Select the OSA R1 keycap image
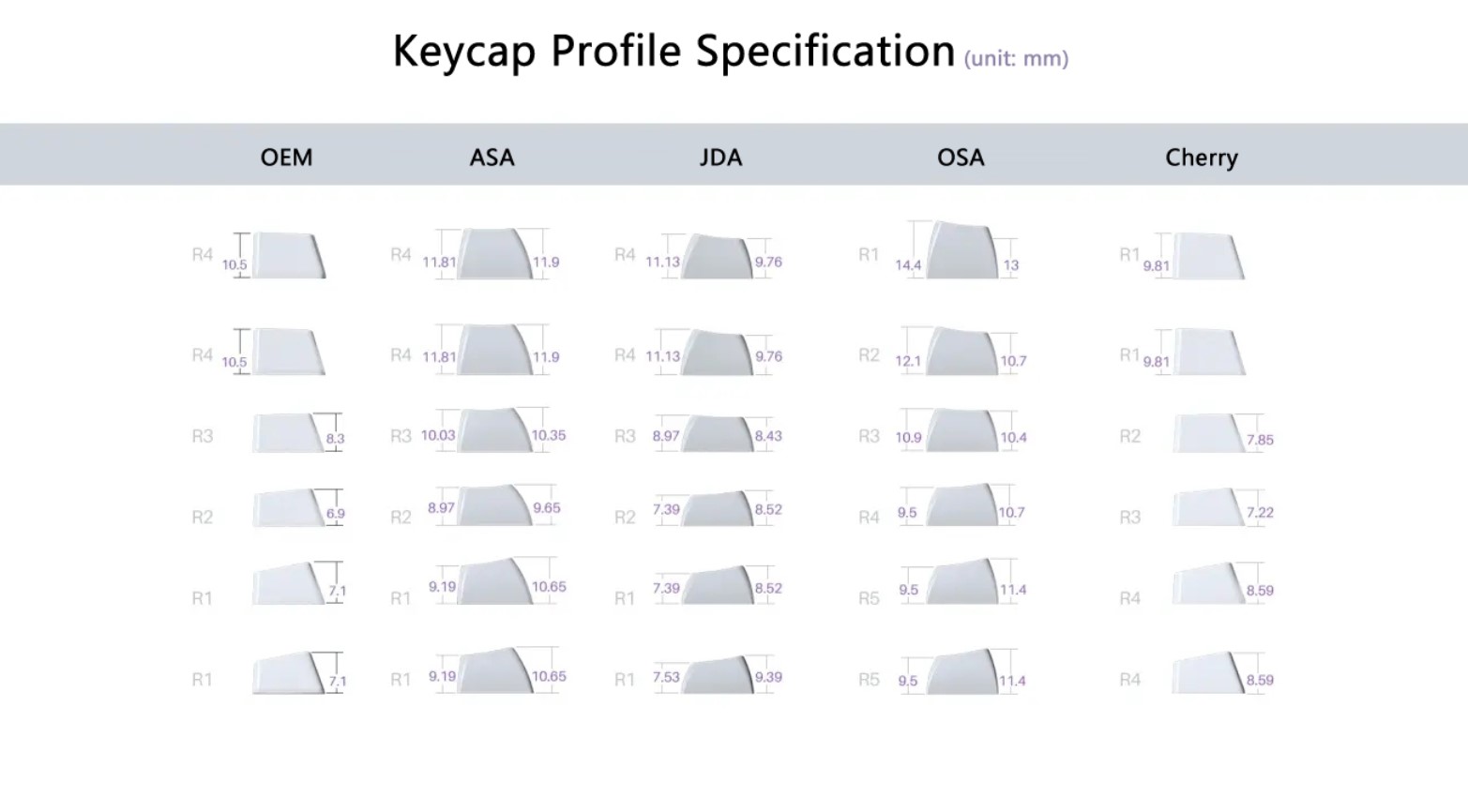The height and width of the screenshot is (812, 1468). [x=961, y=250]
